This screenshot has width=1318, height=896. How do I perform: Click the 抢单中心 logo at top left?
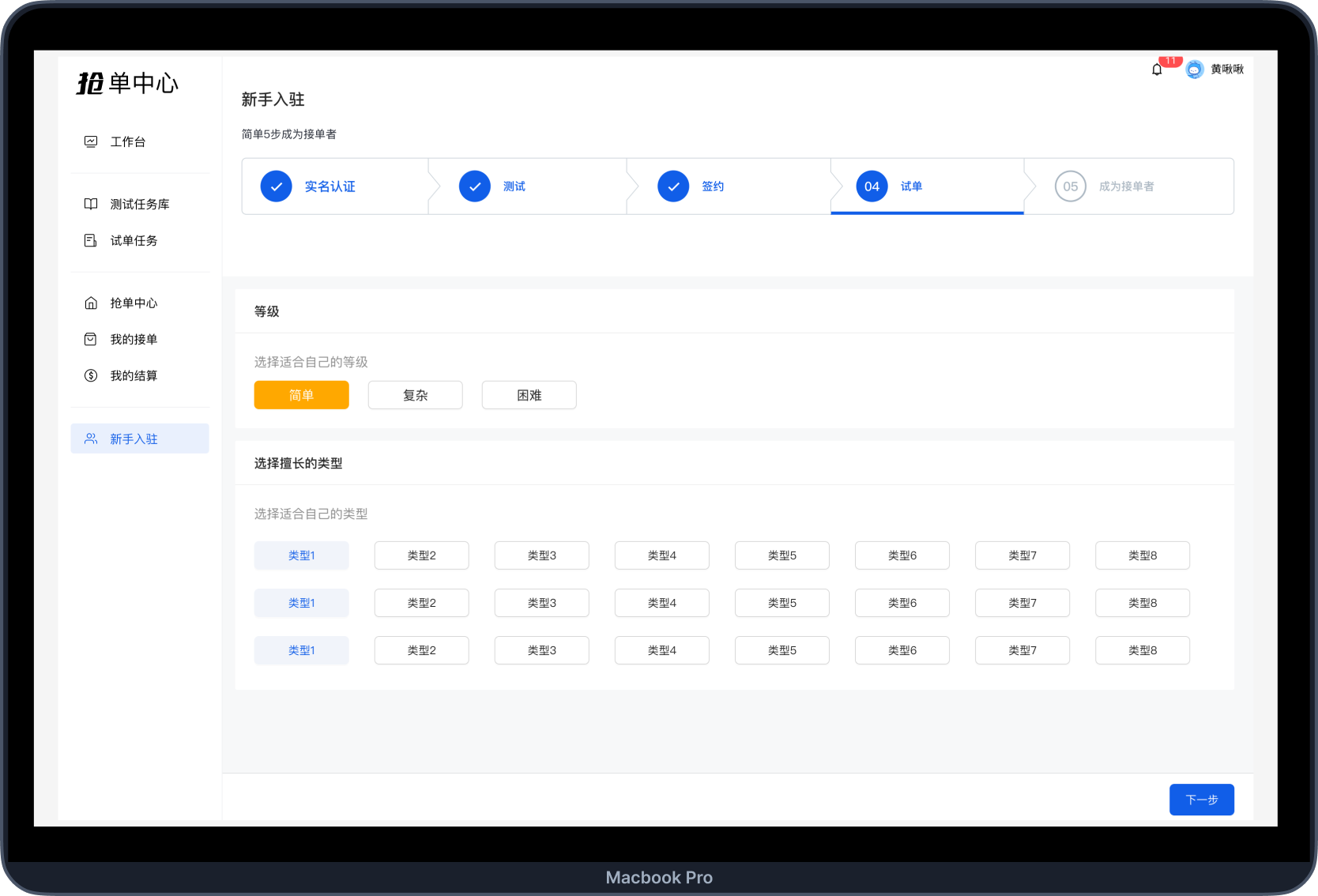127,83
